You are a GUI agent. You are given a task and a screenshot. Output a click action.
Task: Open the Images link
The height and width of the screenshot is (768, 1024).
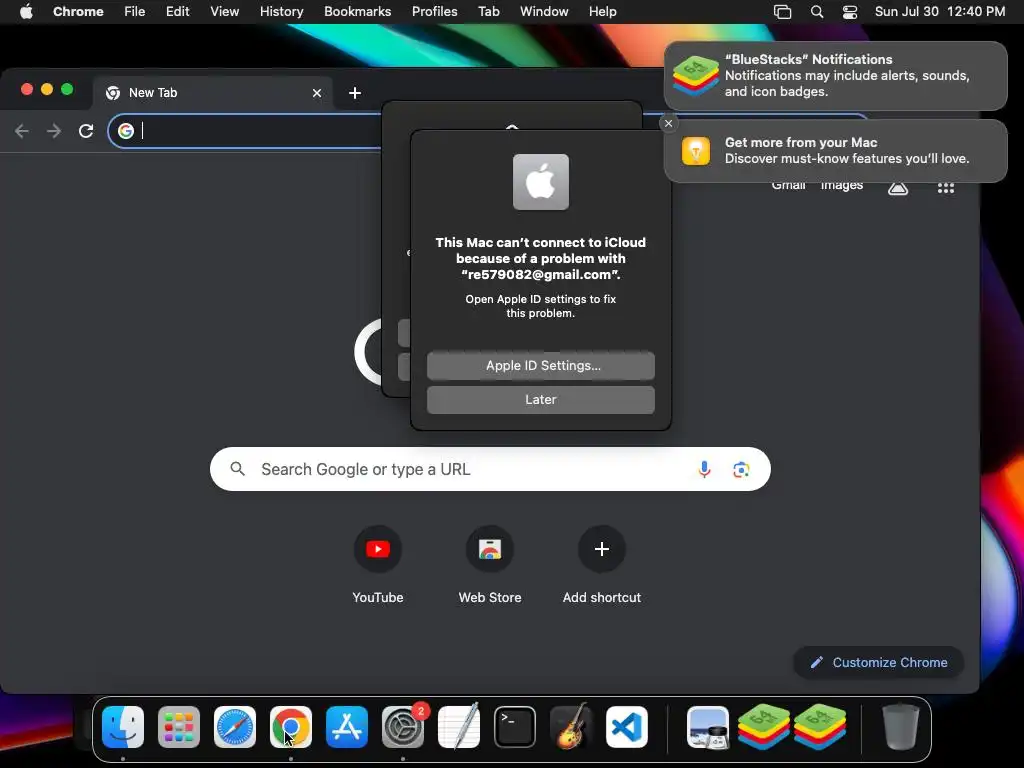coord(842,186)
